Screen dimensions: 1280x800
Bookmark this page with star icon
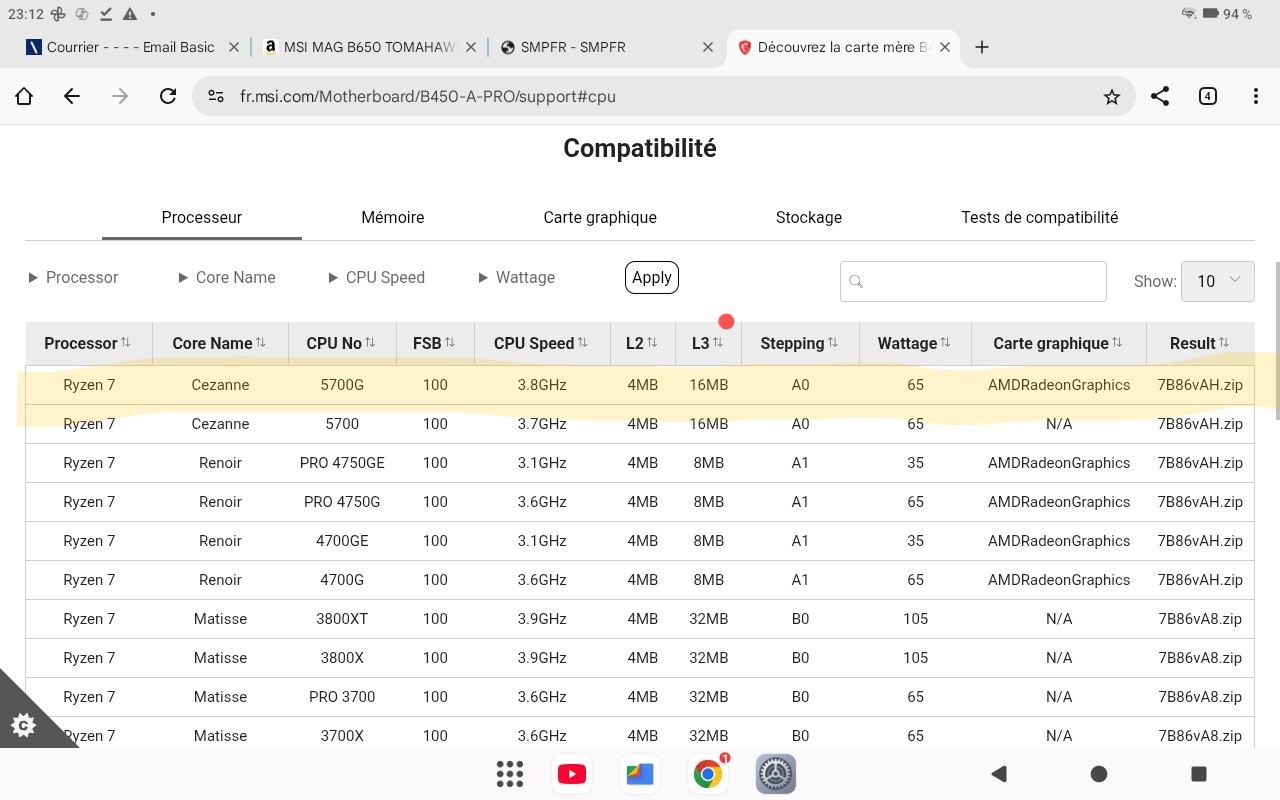click(1111, 97)
